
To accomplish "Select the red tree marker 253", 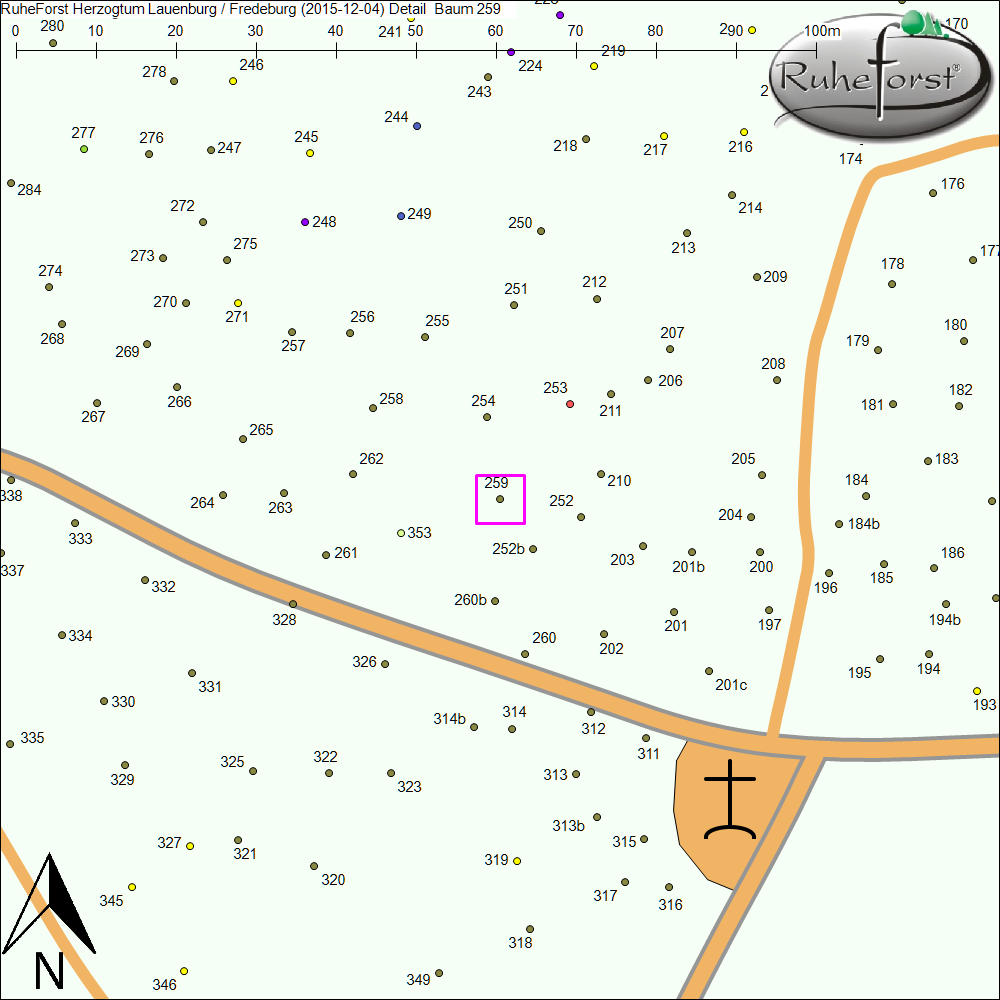I will (x=570, y=404).
